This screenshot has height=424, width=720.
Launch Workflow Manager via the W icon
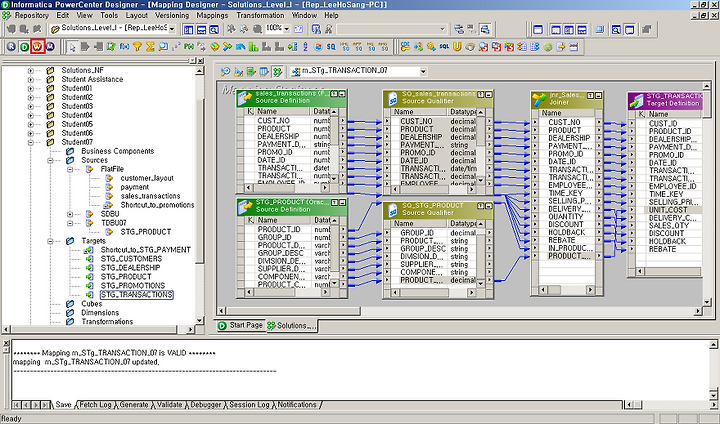pyautogui.click(x=37, y=47)
